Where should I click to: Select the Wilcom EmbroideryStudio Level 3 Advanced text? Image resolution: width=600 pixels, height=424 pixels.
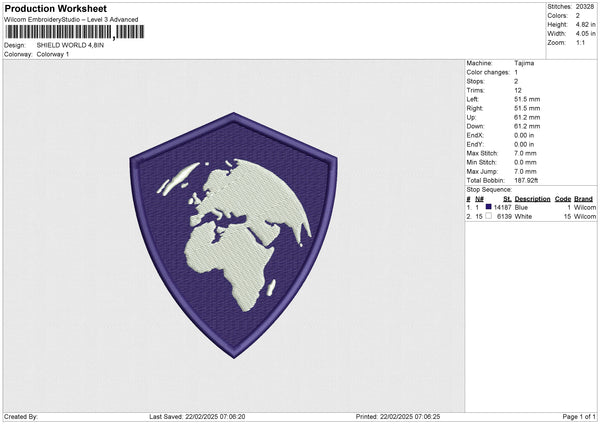(x=71, y=20)
